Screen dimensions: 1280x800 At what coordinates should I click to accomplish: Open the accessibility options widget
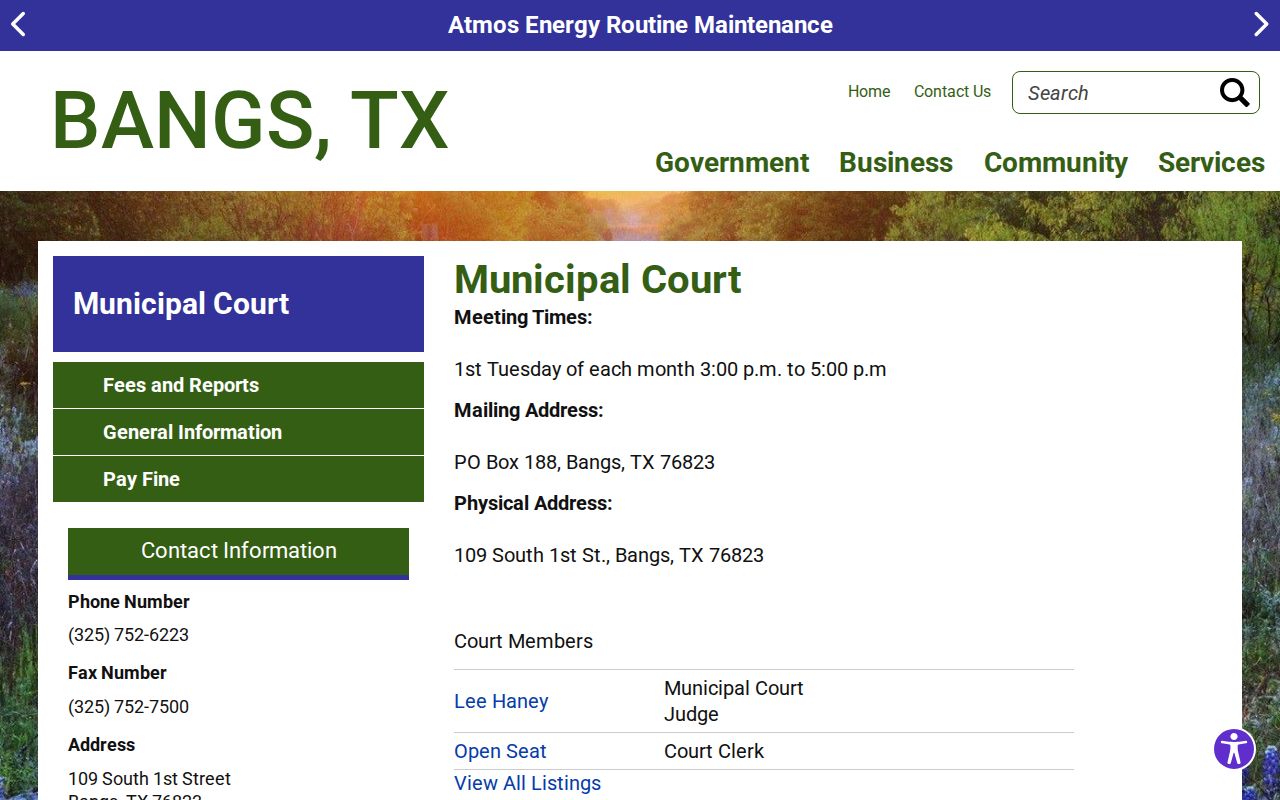[x=1235, y=749]
